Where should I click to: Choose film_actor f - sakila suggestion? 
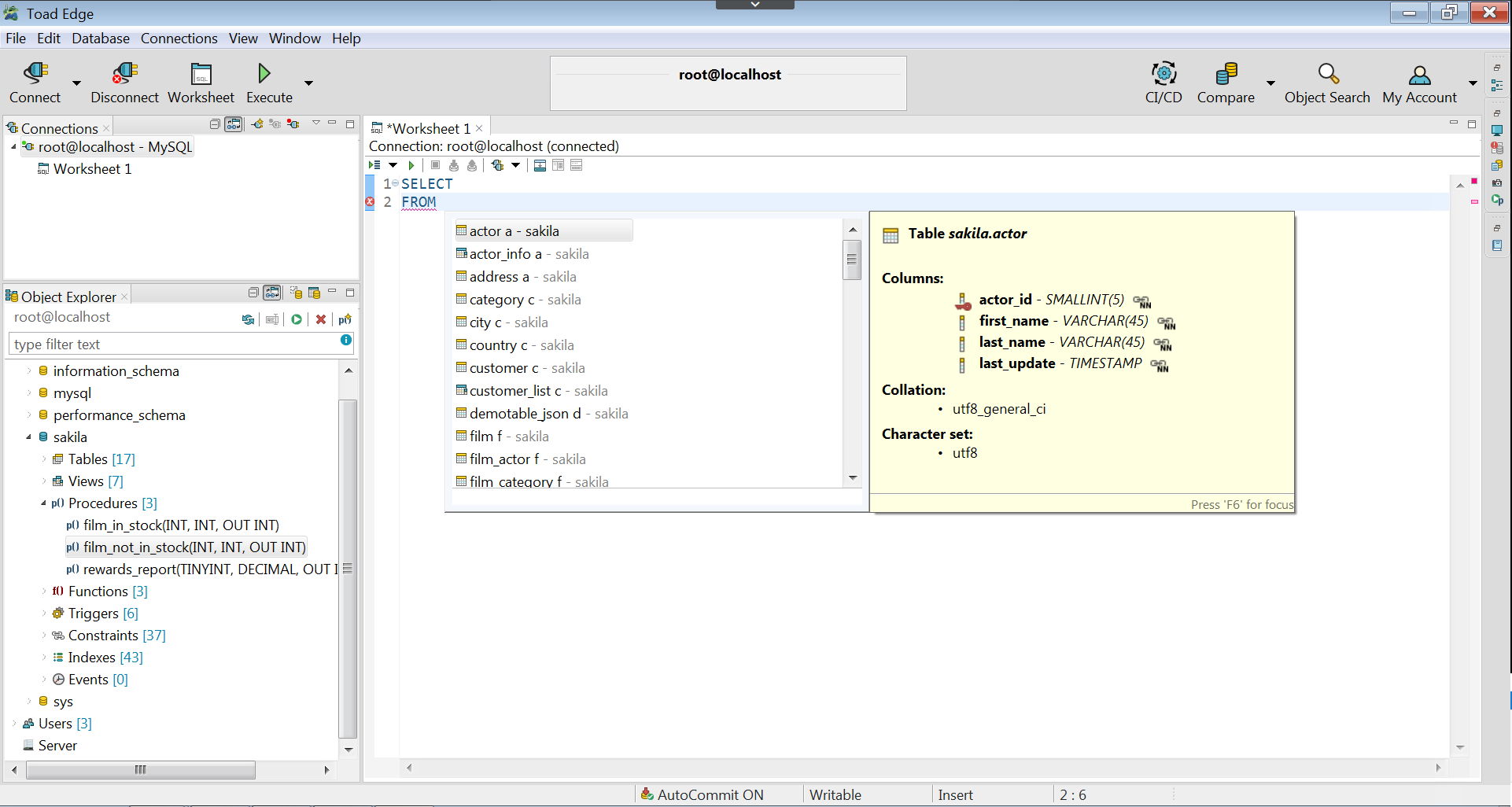pos(521,459)
